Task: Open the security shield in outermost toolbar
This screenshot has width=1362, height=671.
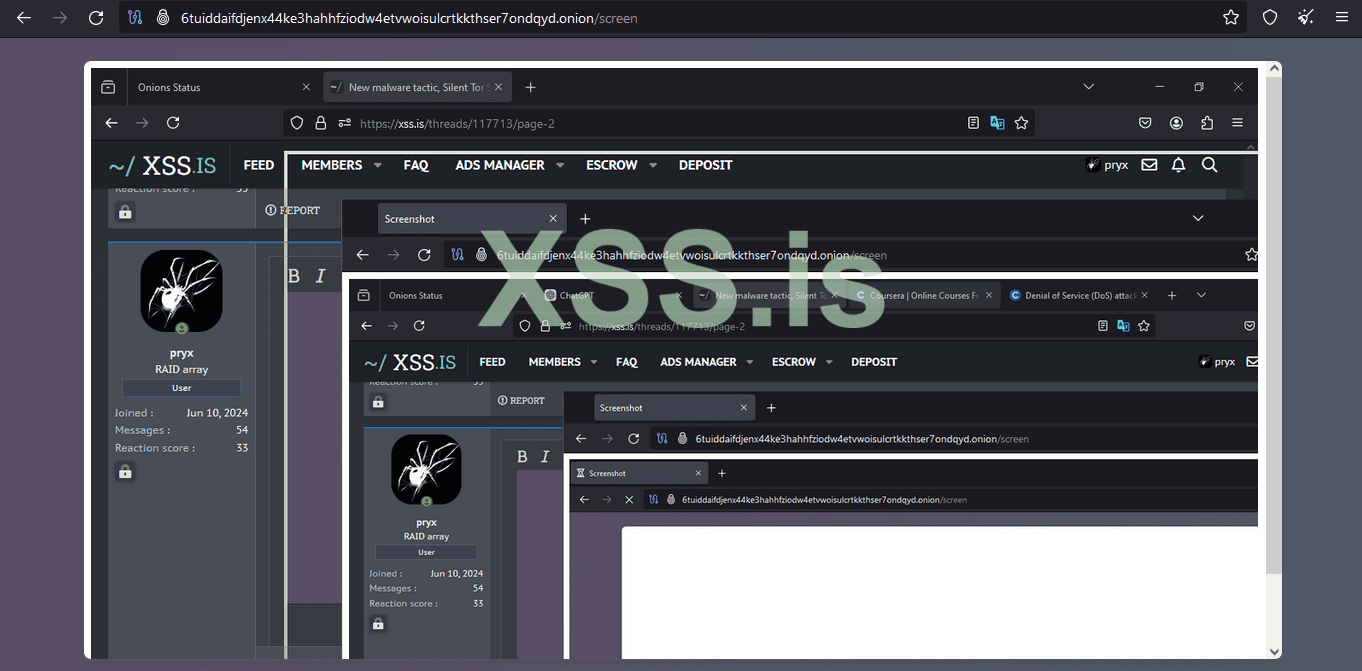Action: click(1270, 18)
